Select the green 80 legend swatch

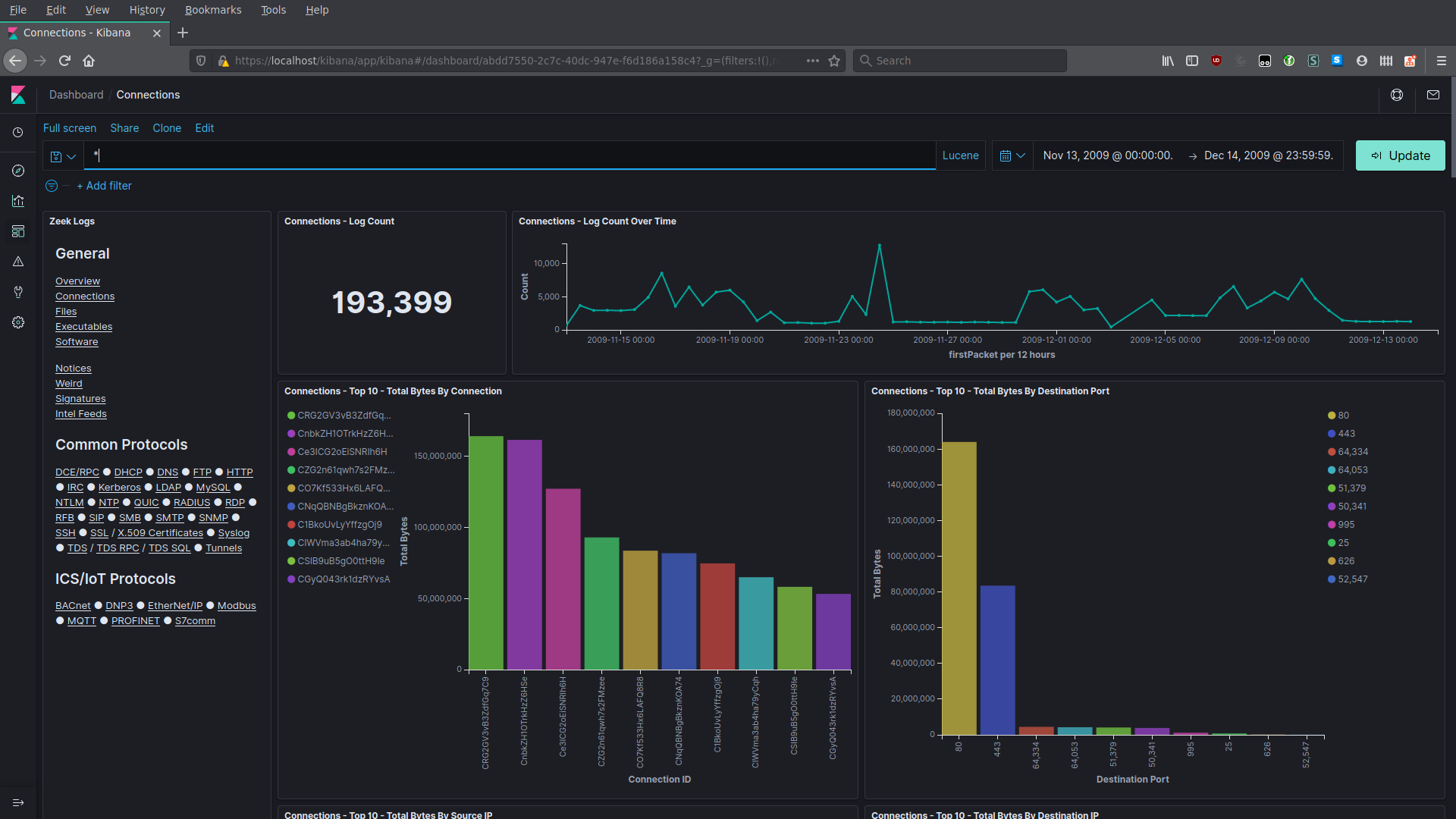click(1331, 416)
